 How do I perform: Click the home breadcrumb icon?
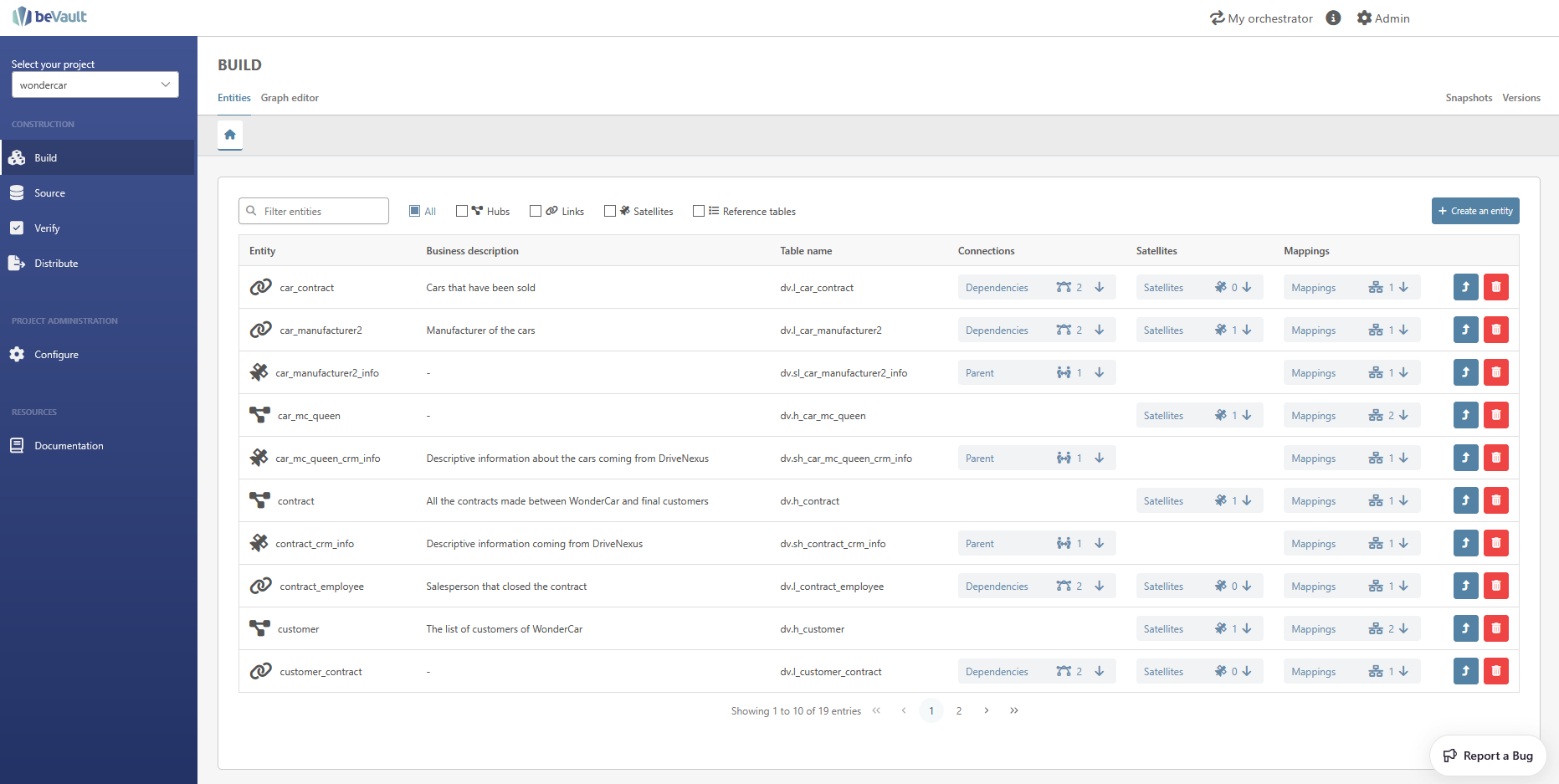[230, 135]
